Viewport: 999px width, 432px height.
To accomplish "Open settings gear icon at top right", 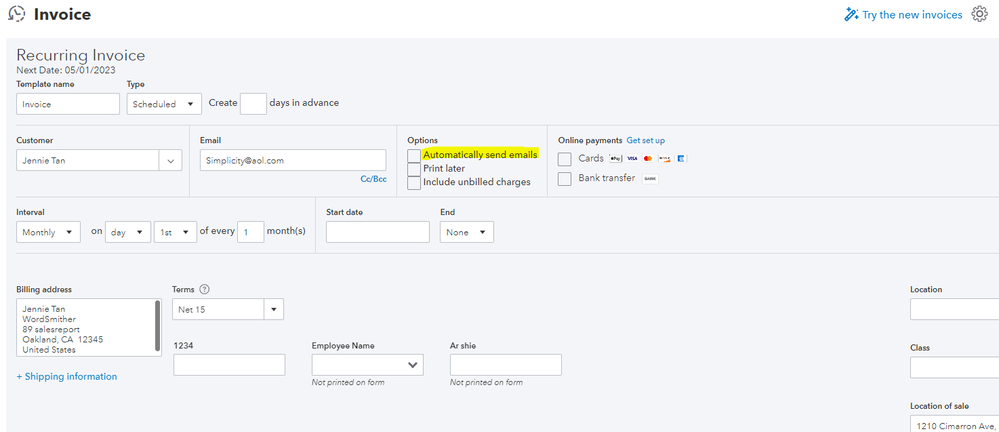I will click(x=980, y=15).
